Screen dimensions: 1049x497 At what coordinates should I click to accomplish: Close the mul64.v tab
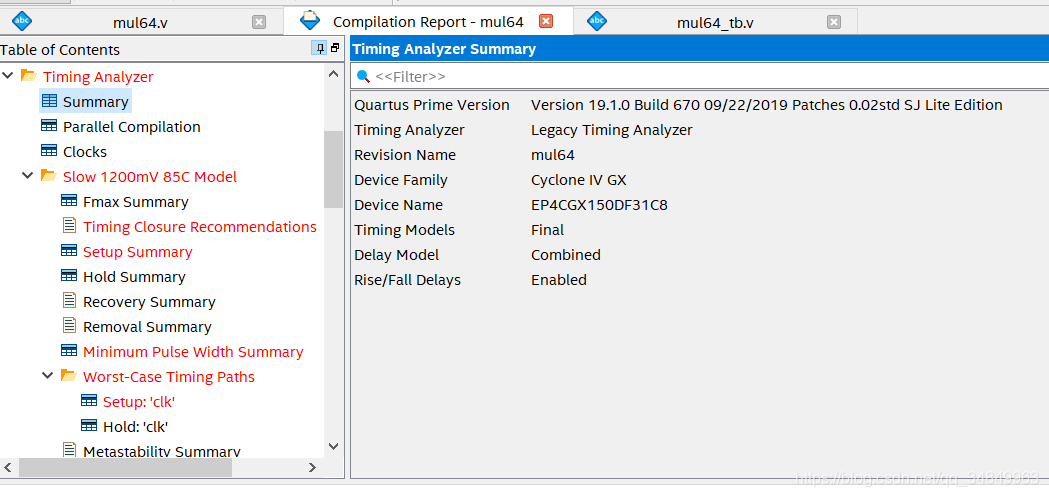pos(259,23)
